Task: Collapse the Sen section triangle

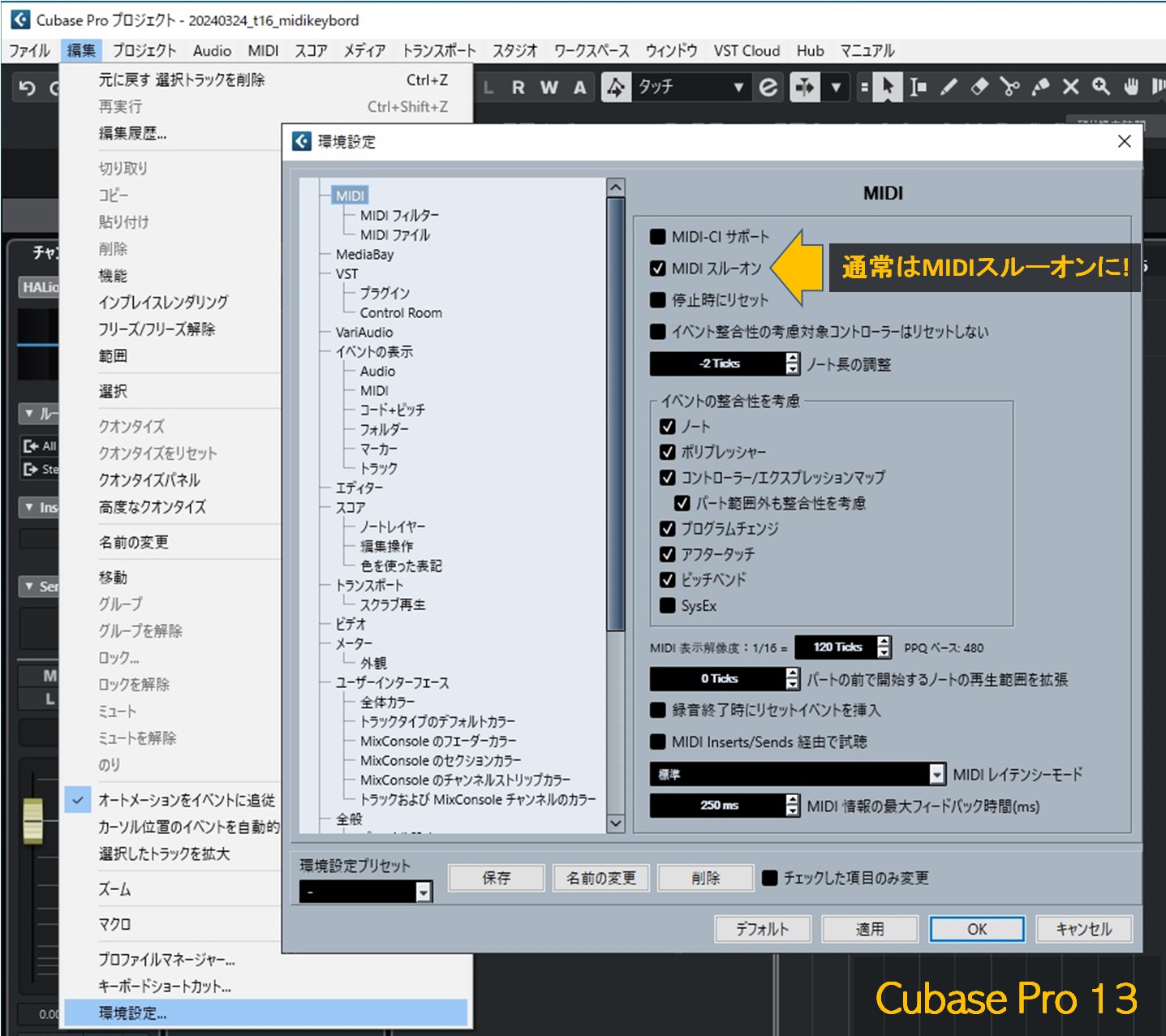Action: (28, 586)
